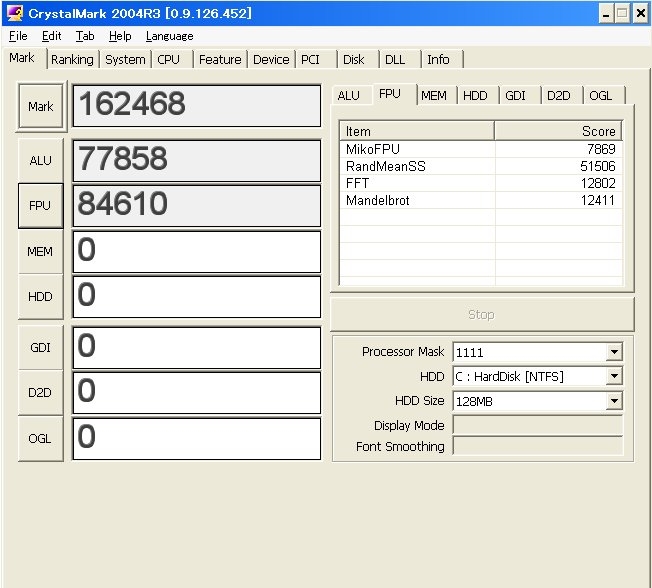The width and height of the screenshot is (652, 588).
Task: Run the D2D benchmark button
Action: pyautogui.click(x=41, y=393)
